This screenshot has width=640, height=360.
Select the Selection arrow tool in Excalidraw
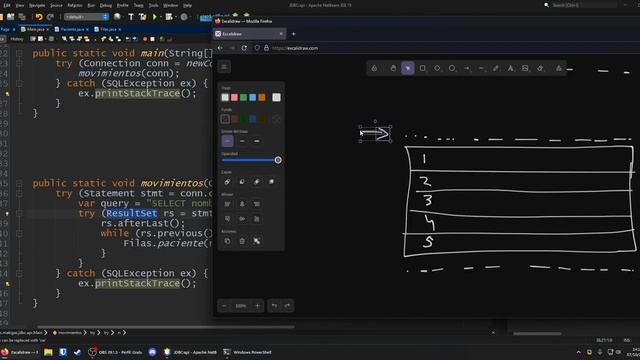pos(408,68)
